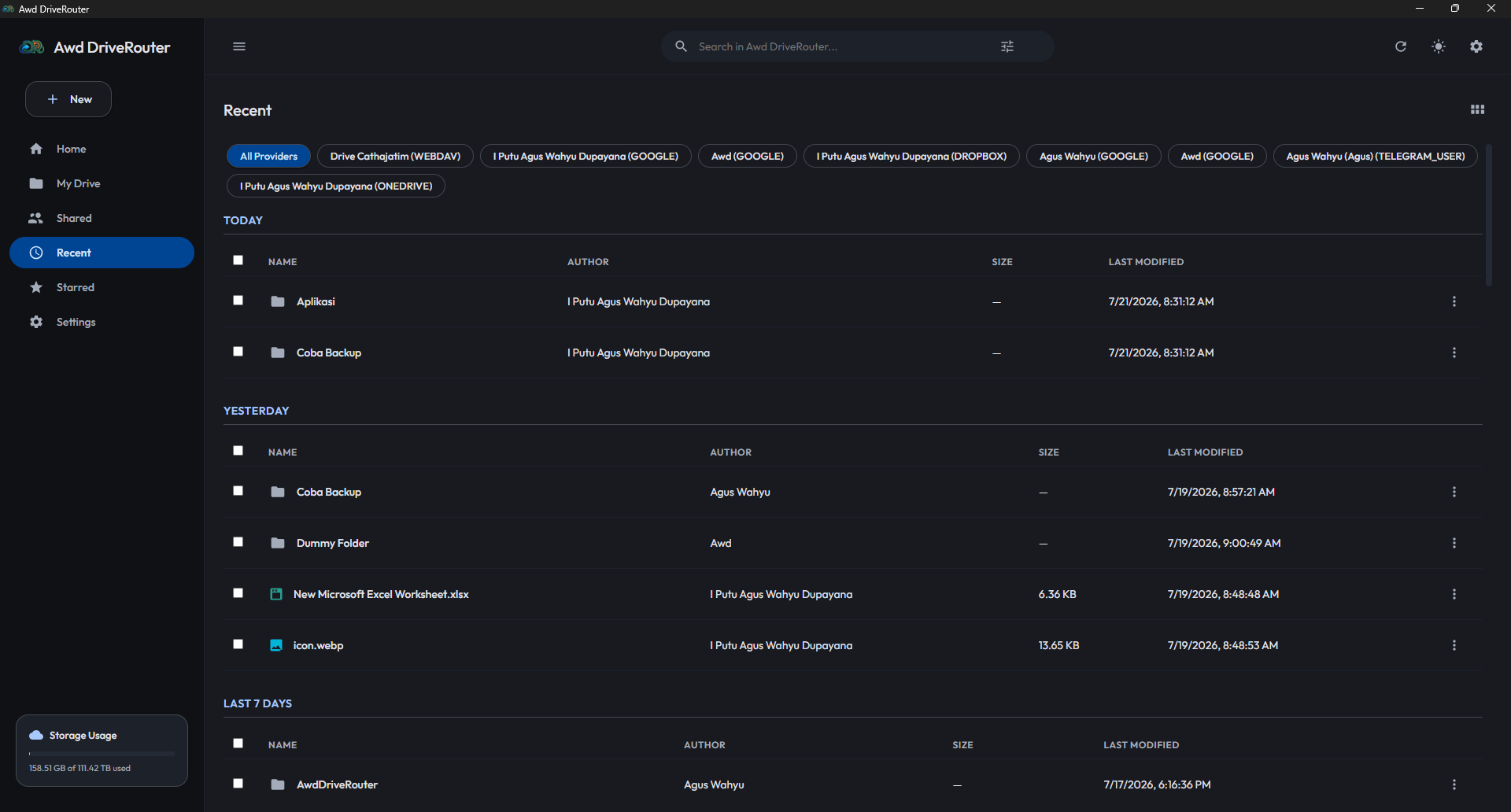The height and width of the screenshot is (812, 1511).
Task: Open Shared section in sidebar
Action: pos(102,218)
